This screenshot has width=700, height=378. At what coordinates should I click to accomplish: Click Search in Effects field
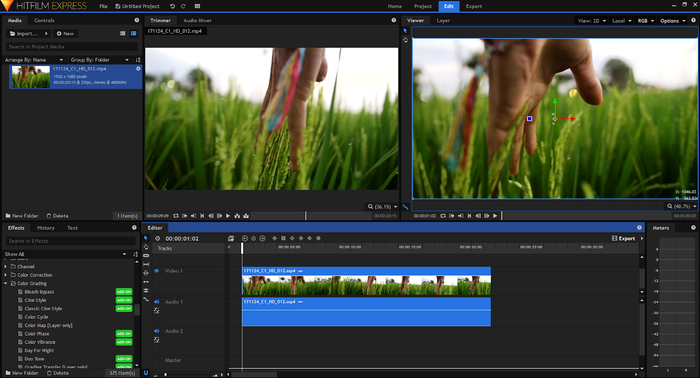coord(70,241)
